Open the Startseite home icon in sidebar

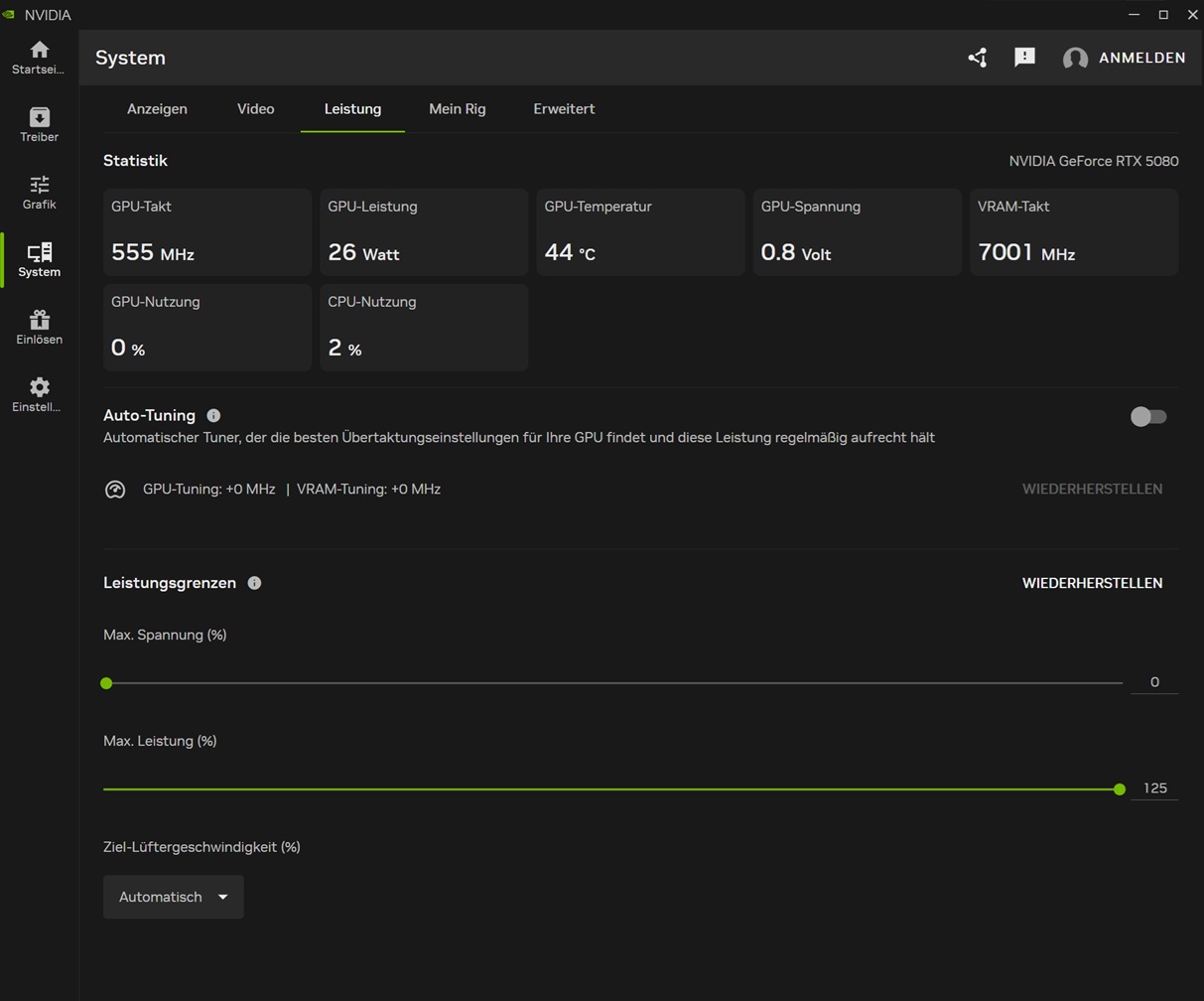40,50
